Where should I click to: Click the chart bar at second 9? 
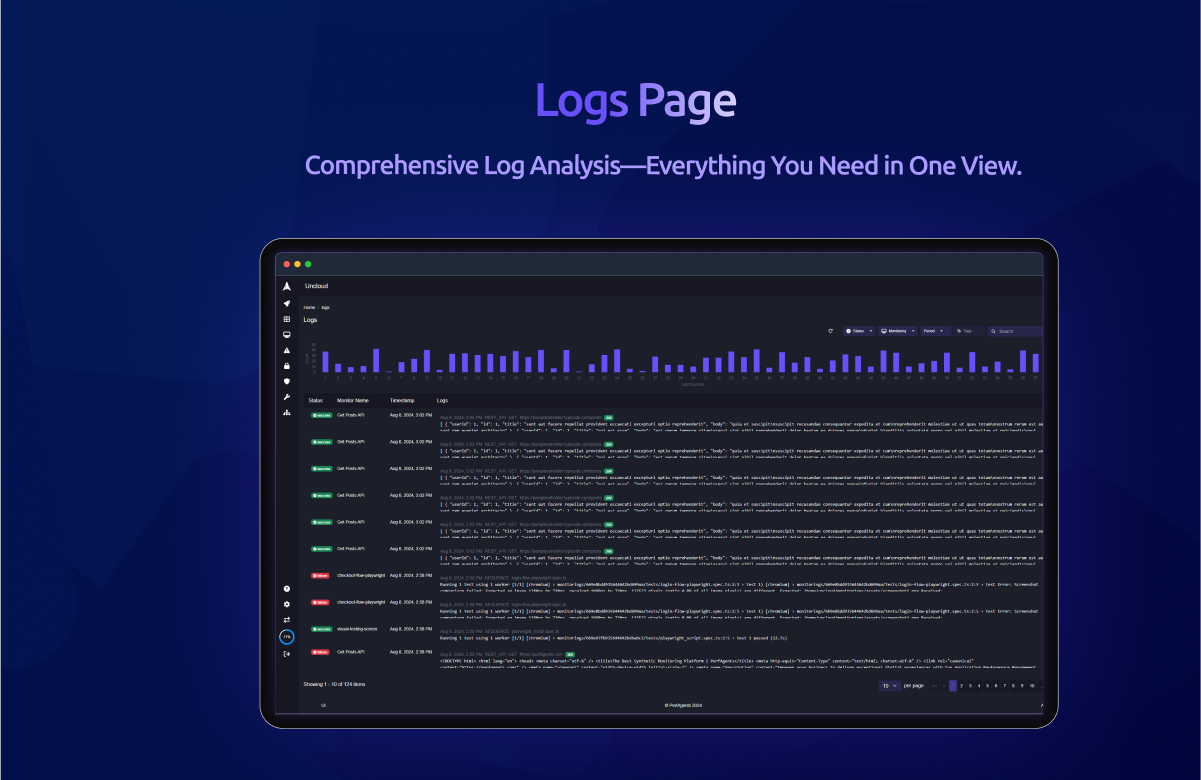427,361
